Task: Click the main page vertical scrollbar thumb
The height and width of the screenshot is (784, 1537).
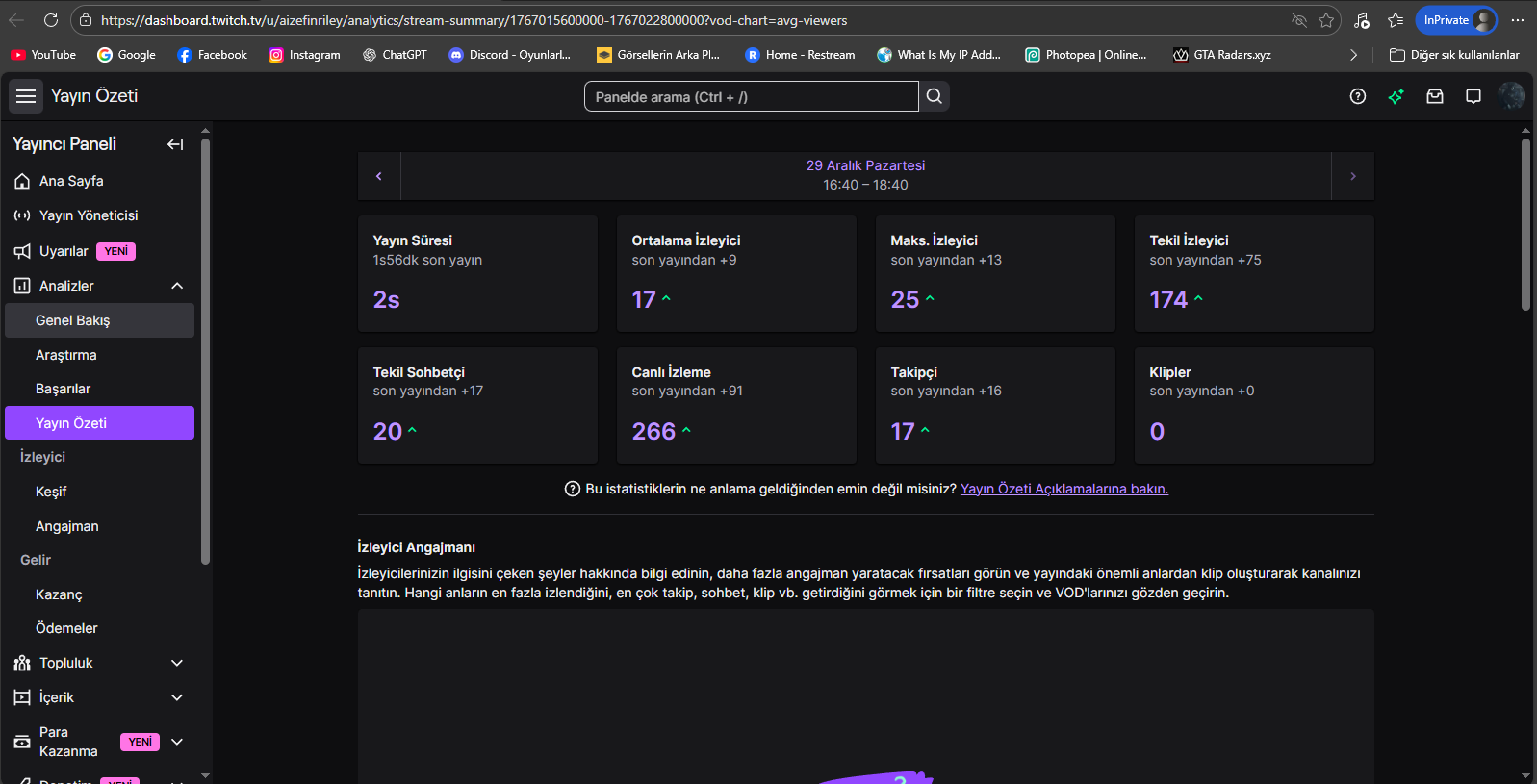Action: tap(1525, 225)
